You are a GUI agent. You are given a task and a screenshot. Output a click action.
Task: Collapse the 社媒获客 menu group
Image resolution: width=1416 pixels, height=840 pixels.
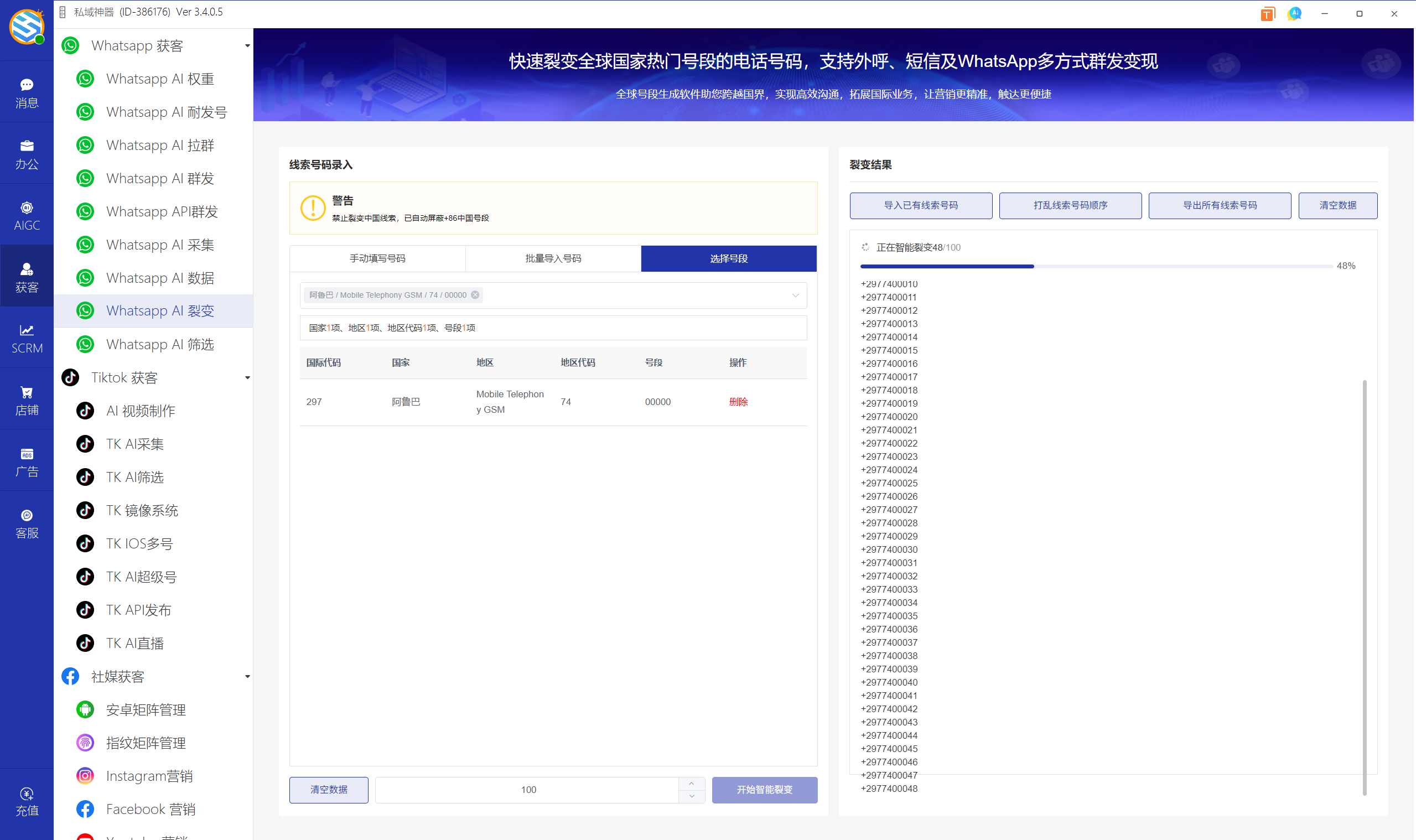247,676
